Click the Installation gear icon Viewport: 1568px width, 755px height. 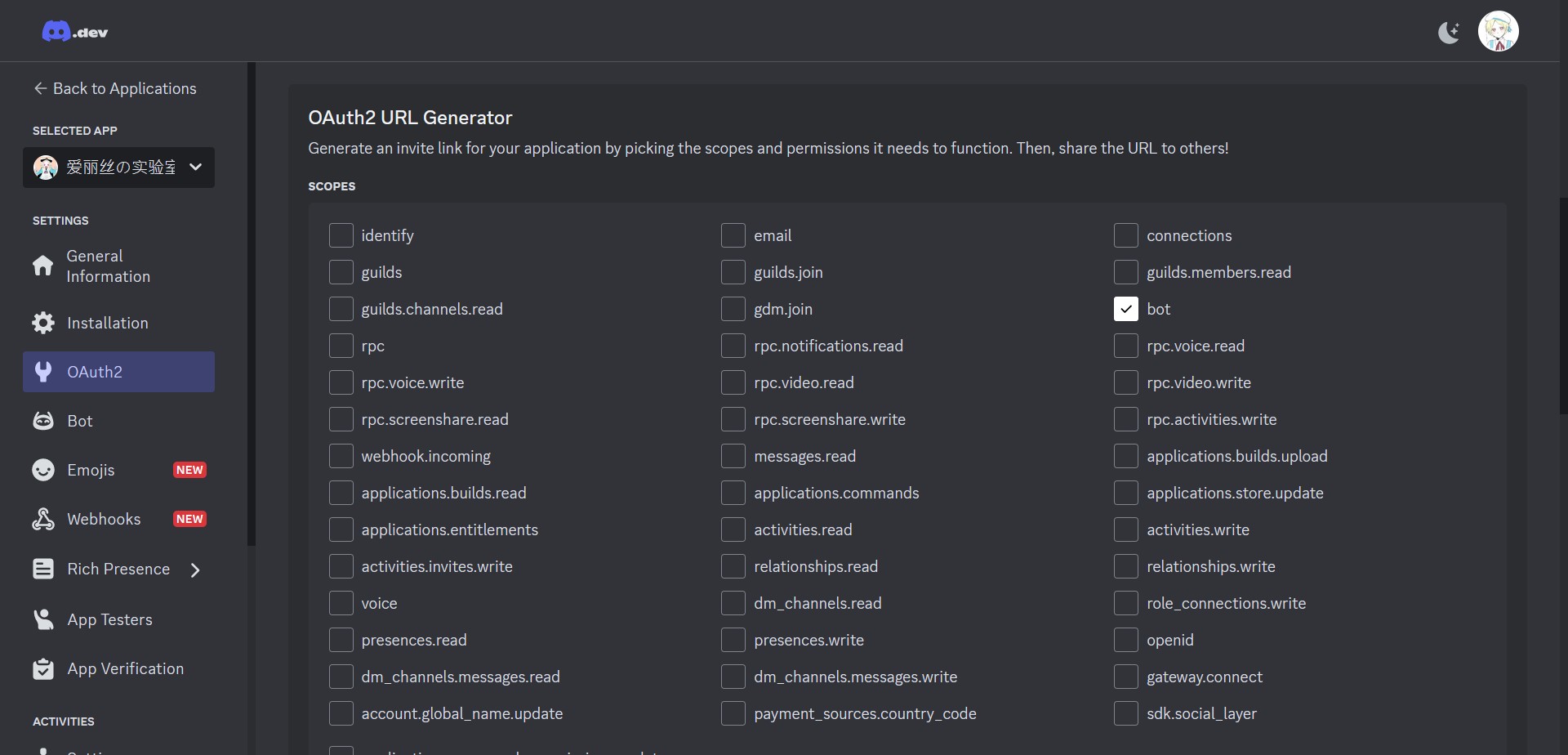[43, 323]
